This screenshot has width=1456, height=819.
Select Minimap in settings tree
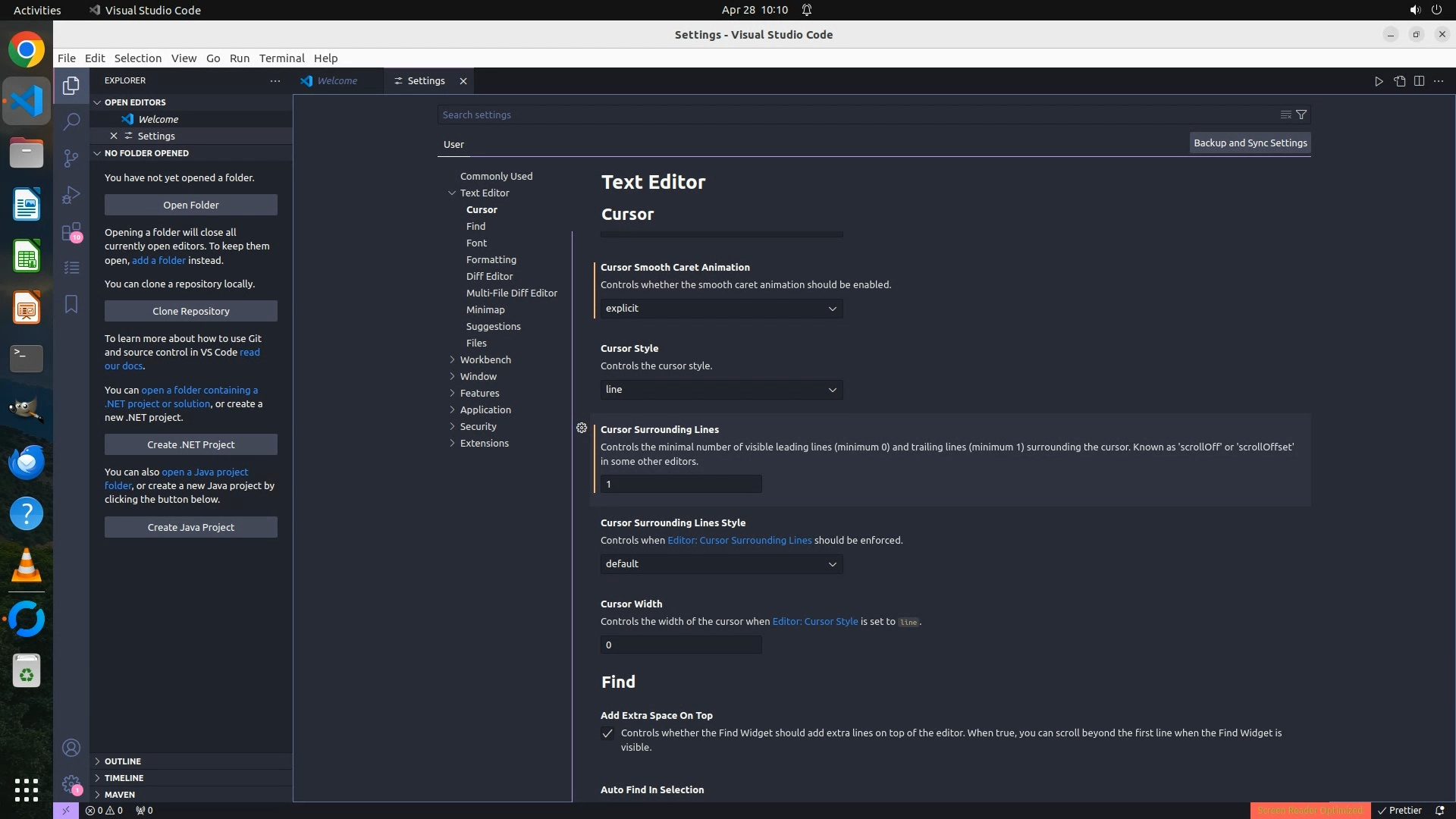(x=485, y=309)
